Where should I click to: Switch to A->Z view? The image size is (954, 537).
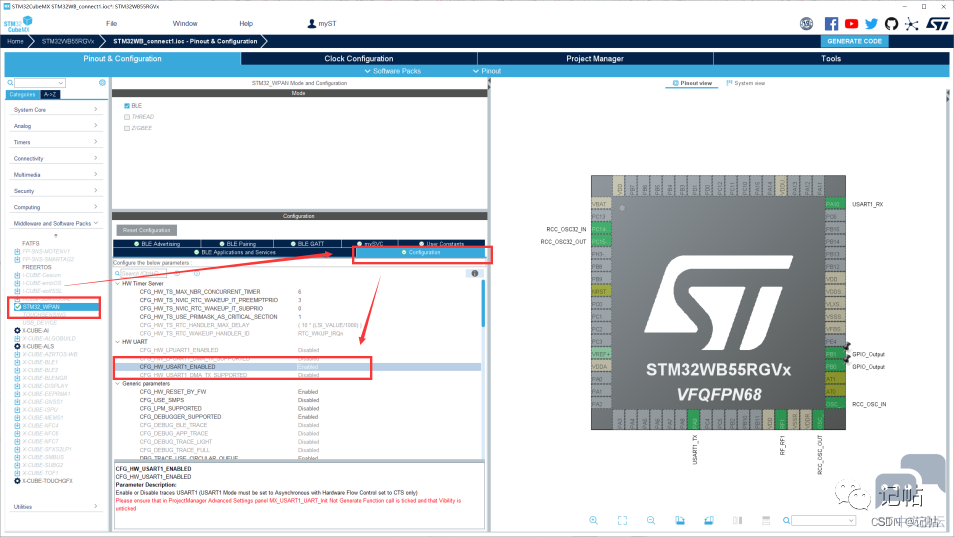[x=50, y=95]
